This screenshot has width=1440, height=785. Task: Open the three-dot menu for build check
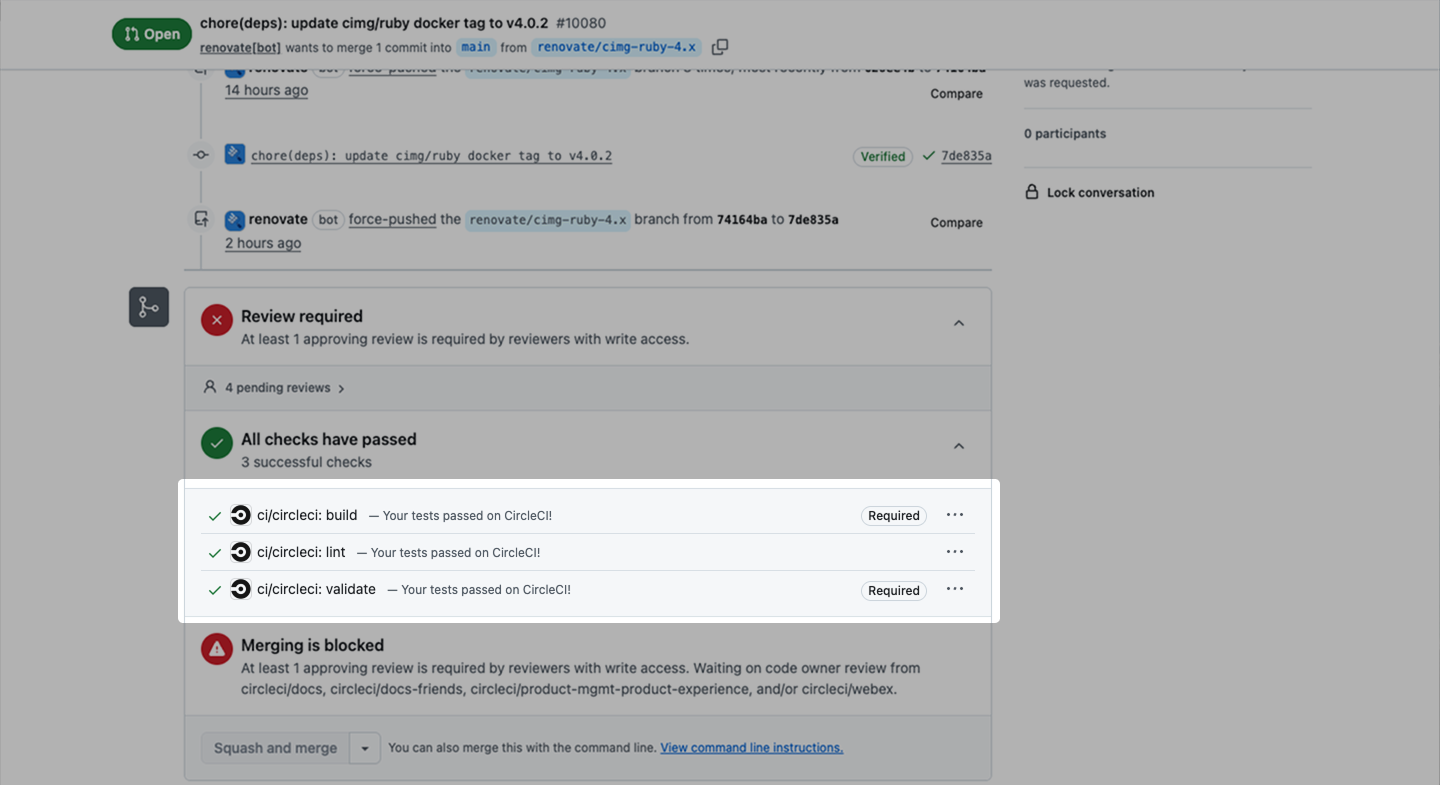coord(955,515)
